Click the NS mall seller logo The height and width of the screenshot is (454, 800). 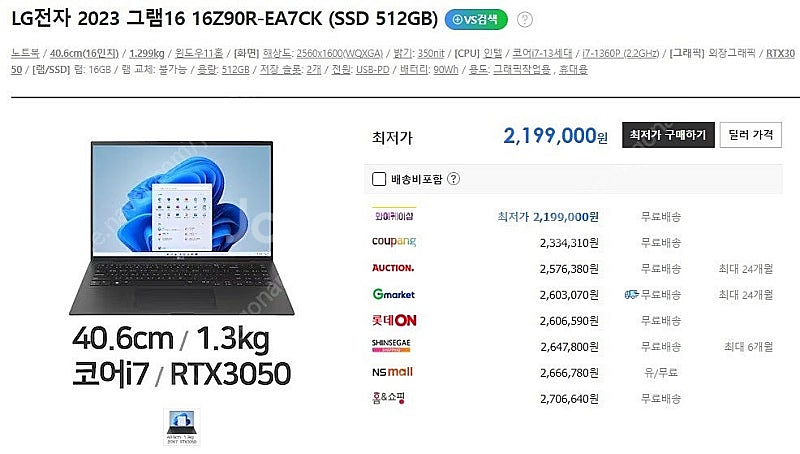pos(392,372)
